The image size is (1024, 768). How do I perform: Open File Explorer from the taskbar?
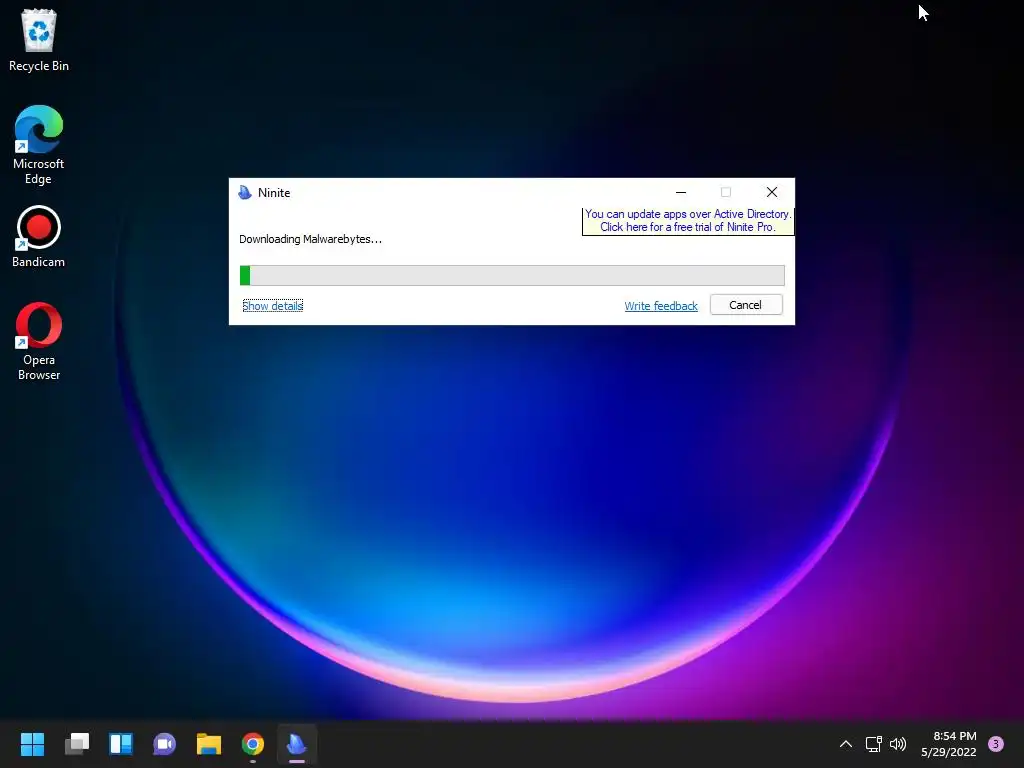(x=209, y=744)
